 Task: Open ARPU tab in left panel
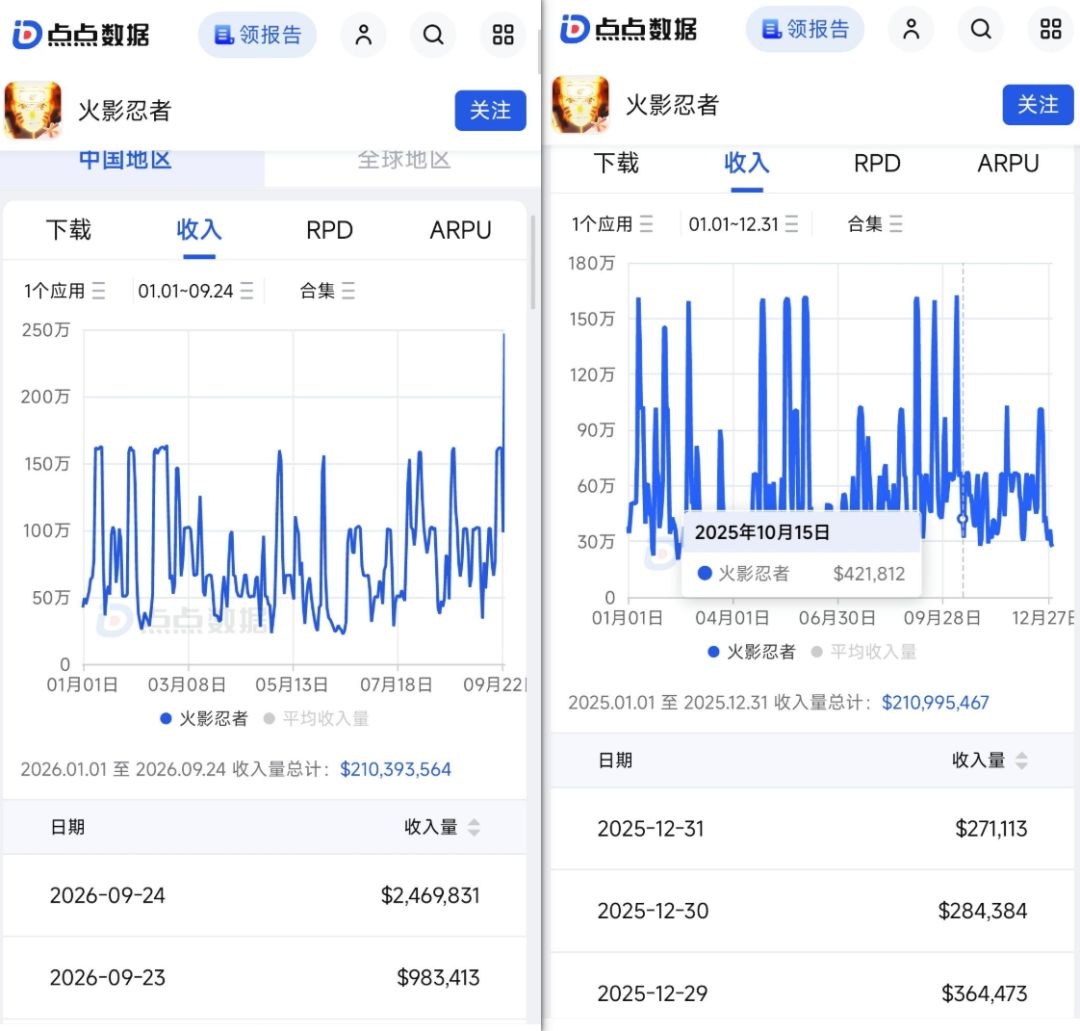460,230
